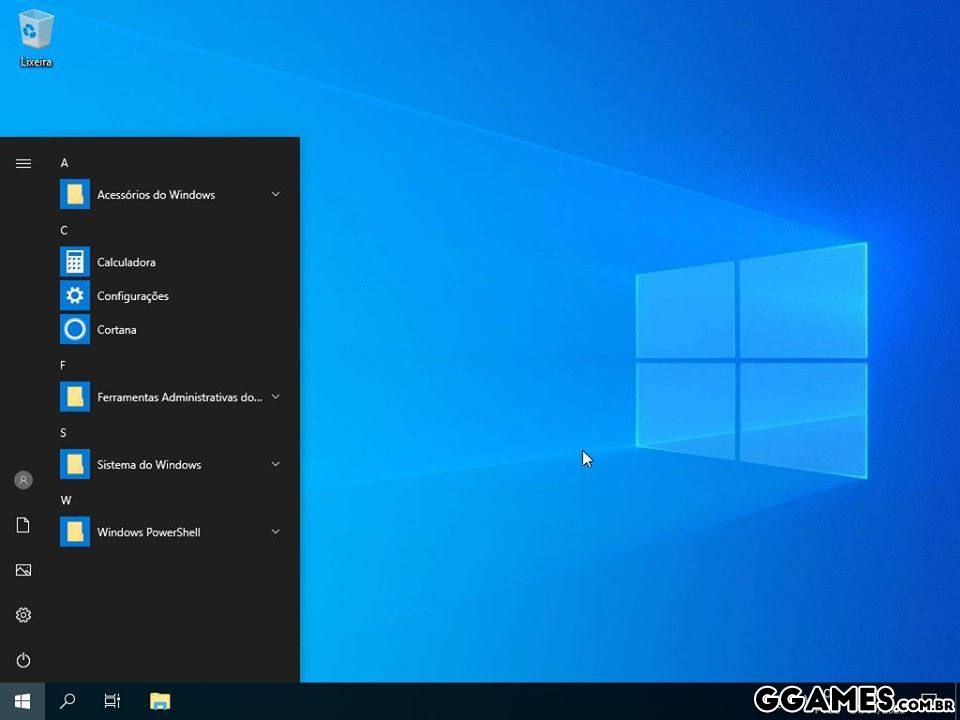This screenshot has width=960, height=720.
Task: Open Configurações from the app list
Action: (132, 296)
